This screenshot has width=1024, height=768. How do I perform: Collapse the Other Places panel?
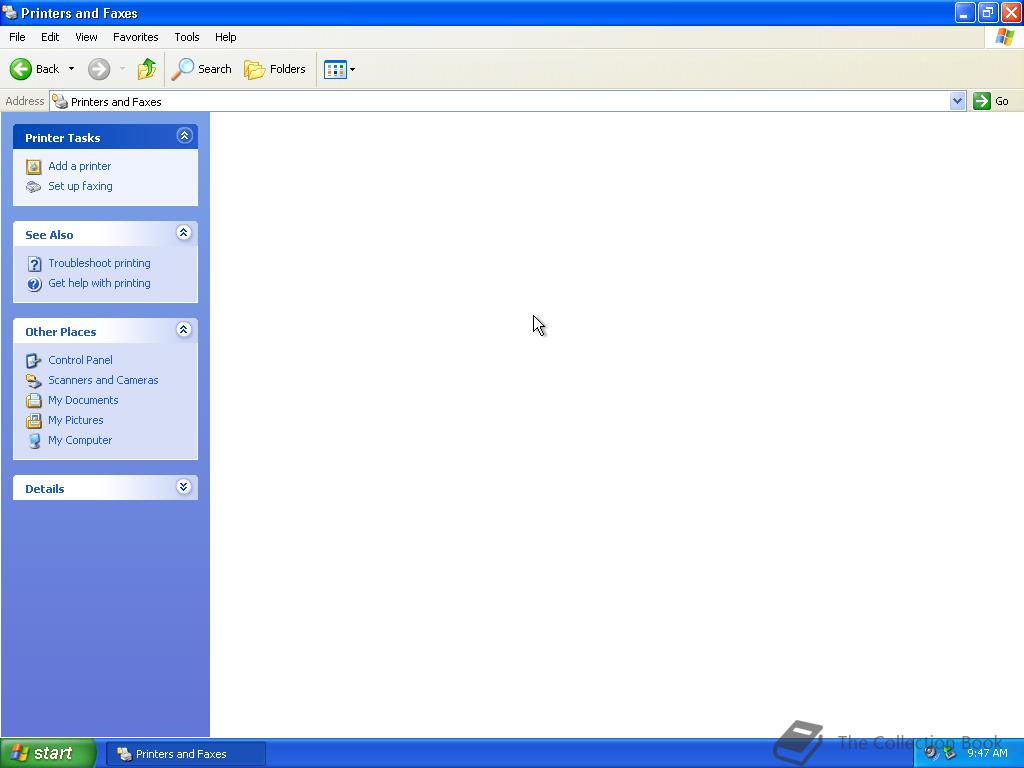pyautogui.click(x=184, y=329)
